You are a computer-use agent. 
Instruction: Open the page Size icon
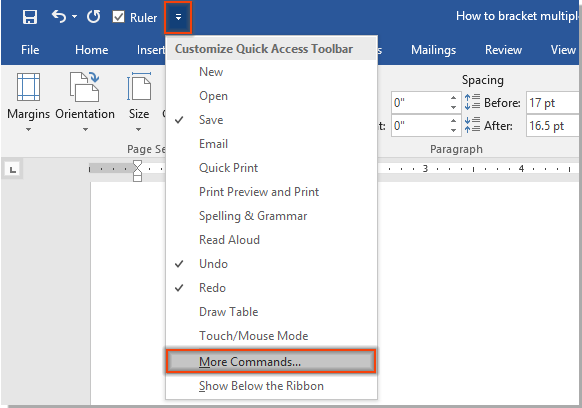click(139, 87)
